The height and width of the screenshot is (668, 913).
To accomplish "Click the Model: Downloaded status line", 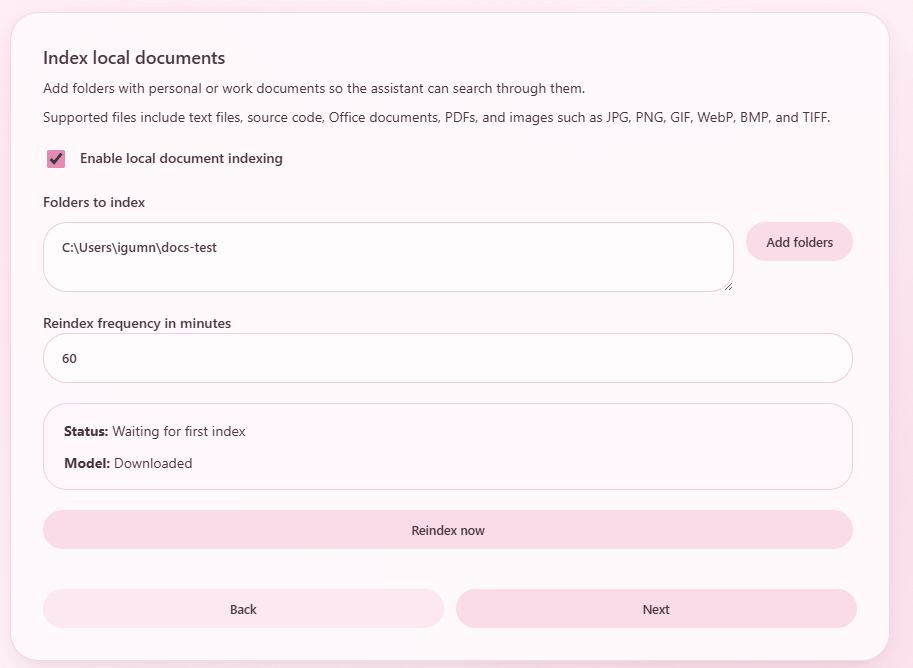I will coord(127,463).
